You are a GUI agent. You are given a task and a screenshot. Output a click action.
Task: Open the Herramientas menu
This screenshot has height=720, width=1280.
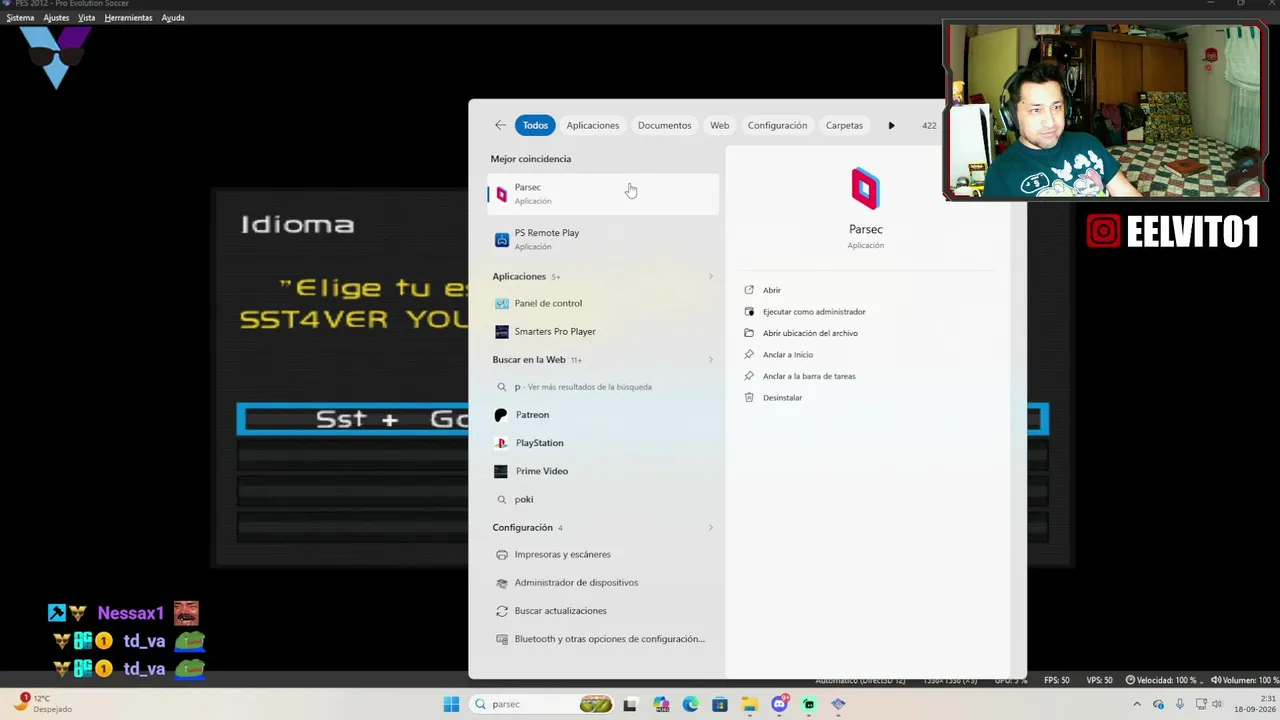coord(128,18)
